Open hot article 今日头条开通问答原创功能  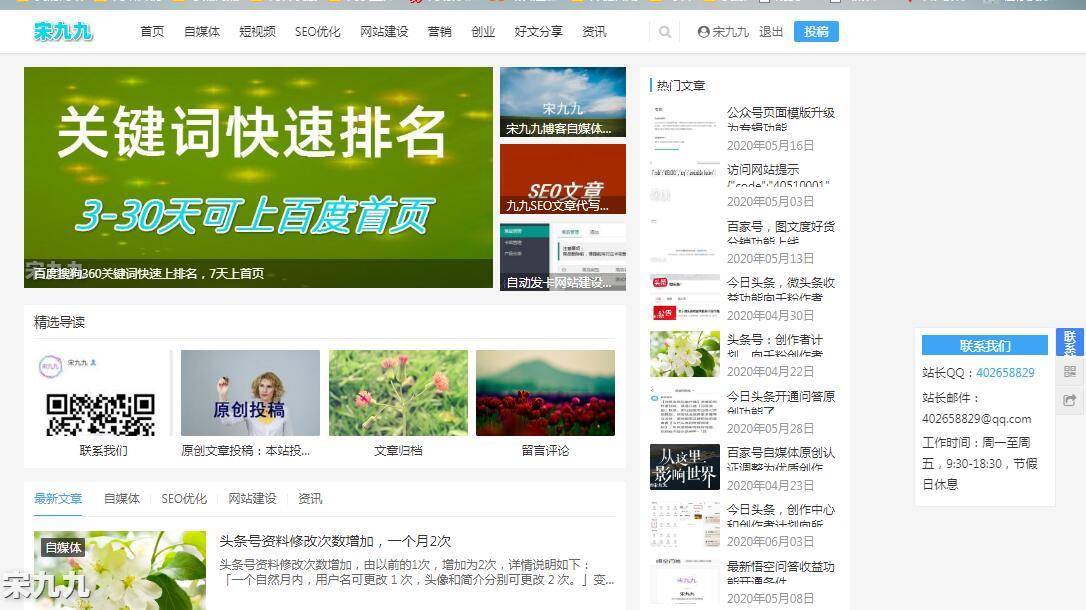[781, 403]
